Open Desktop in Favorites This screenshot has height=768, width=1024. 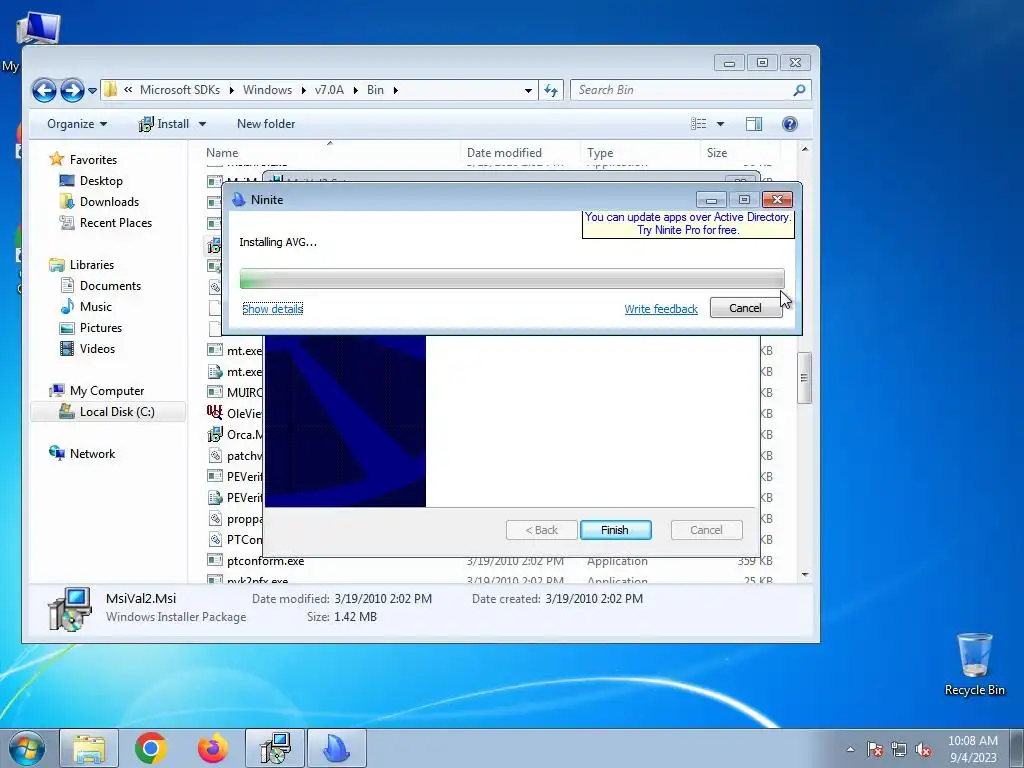(101, 181)
